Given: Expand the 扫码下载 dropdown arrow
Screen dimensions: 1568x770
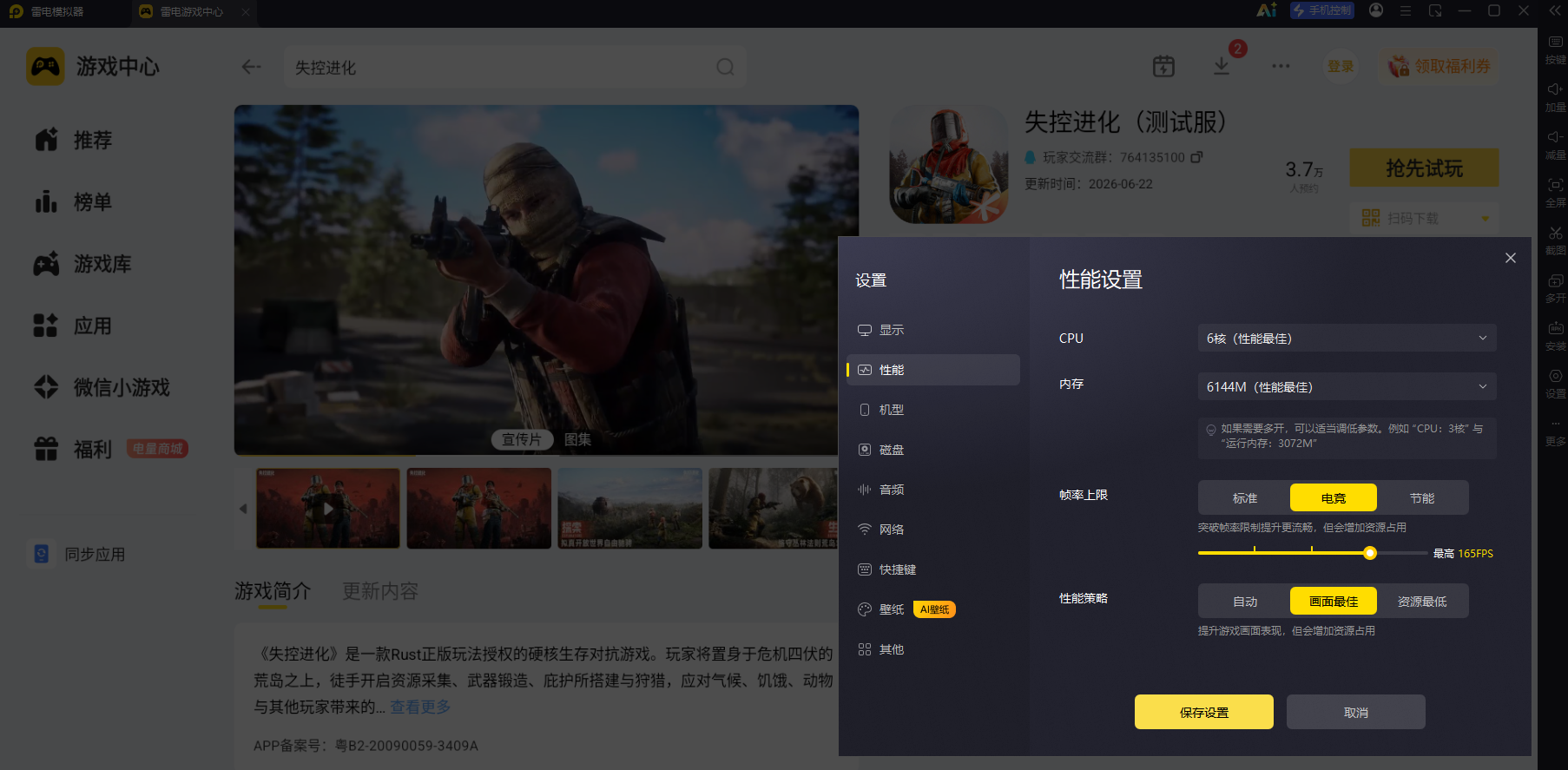Looking at the screenshot, I should click(1486, 218).
